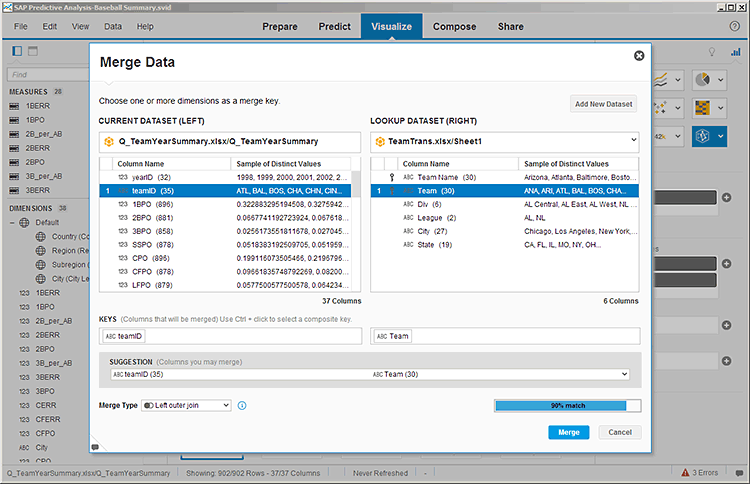750x484 pixels.
Task: Select the highlighted network chart icon
Action: 703,136
